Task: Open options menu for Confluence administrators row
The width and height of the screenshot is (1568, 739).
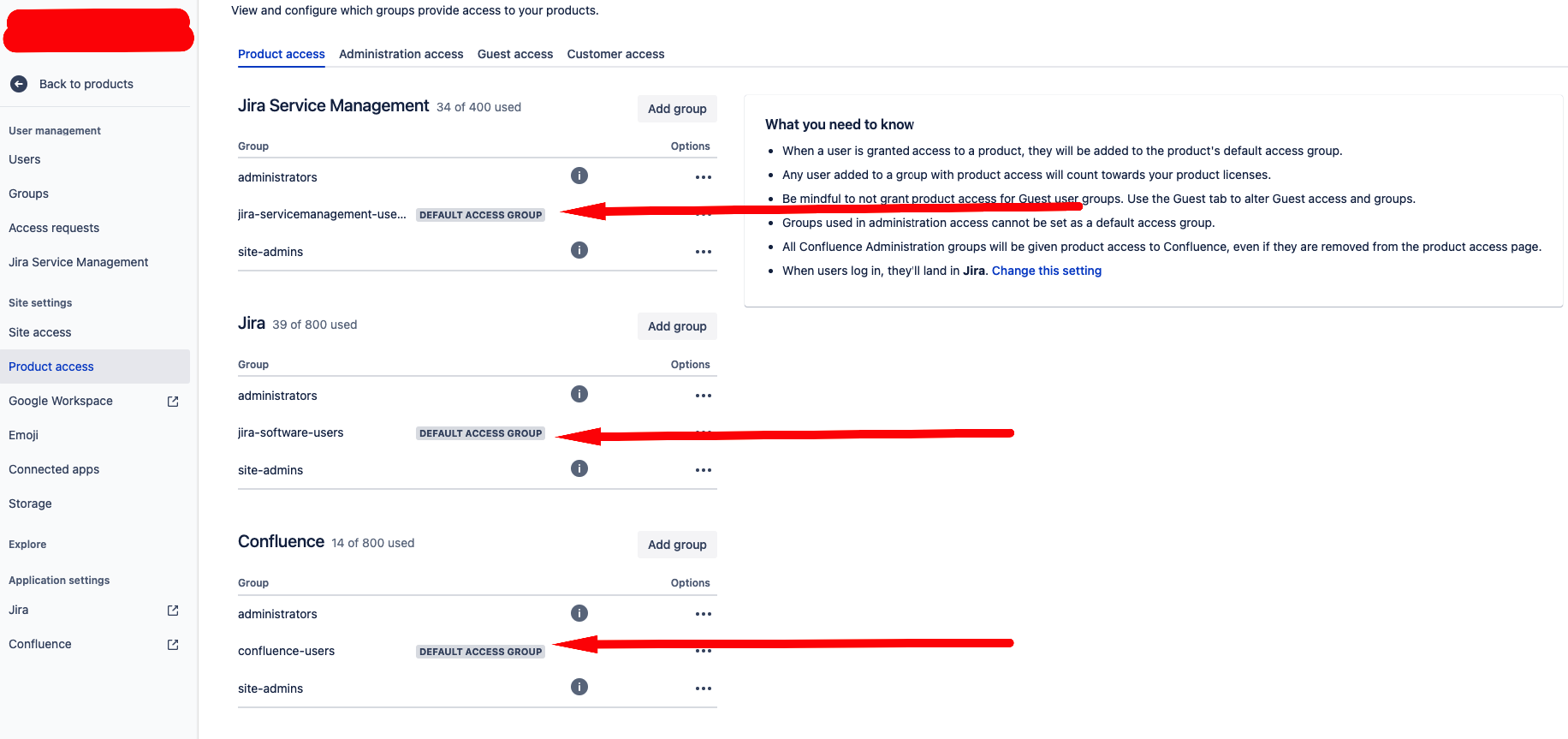Action: [704, 614]
